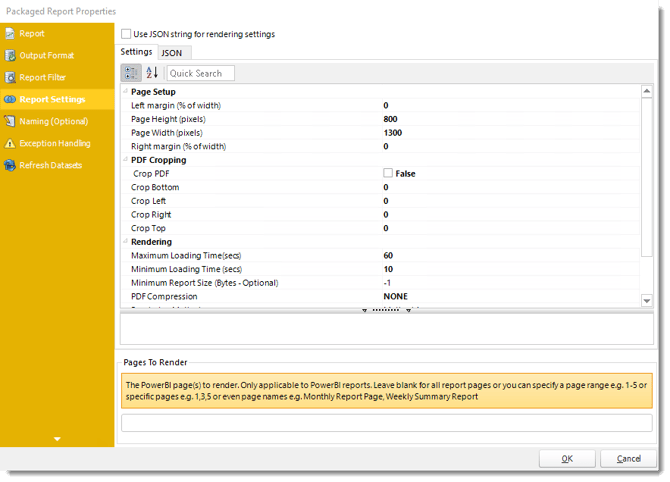Expand sidebar with bottom down arrow
Screen dimensions: 670x482
tap(57, 439)
